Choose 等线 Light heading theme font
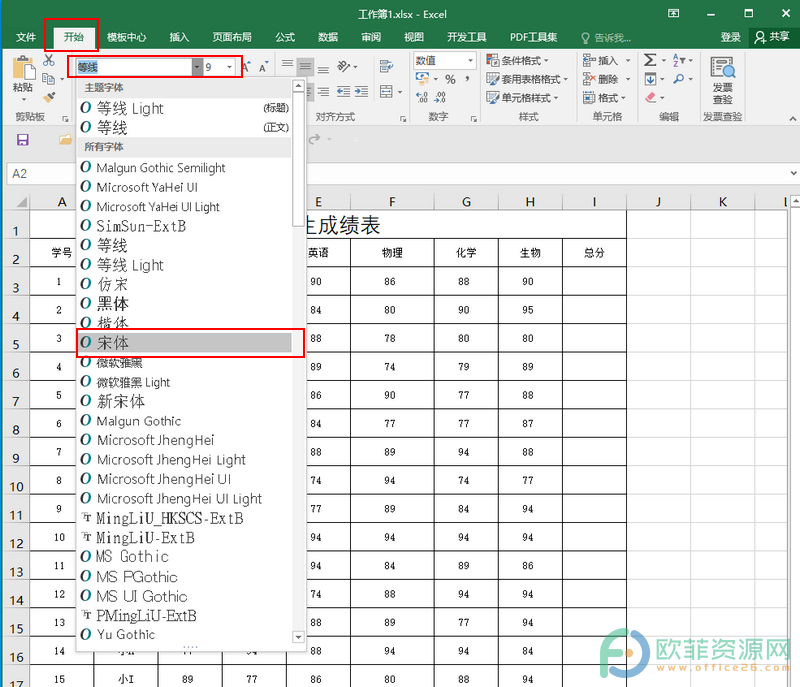 pyautogui.click(x=185, y=108)
